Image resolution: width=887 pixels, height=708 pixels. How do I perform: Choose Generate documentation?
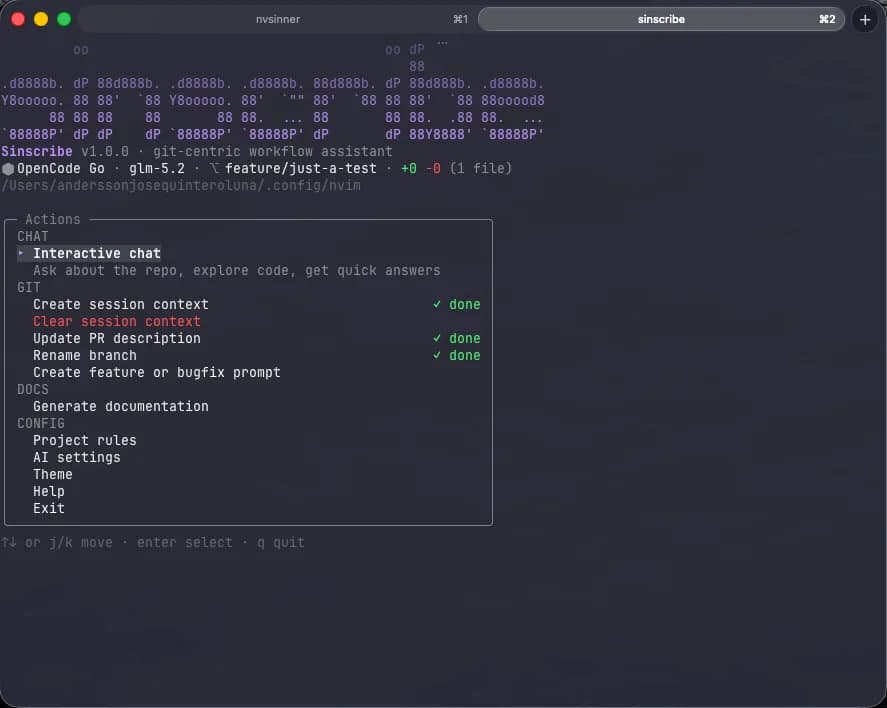120,406
